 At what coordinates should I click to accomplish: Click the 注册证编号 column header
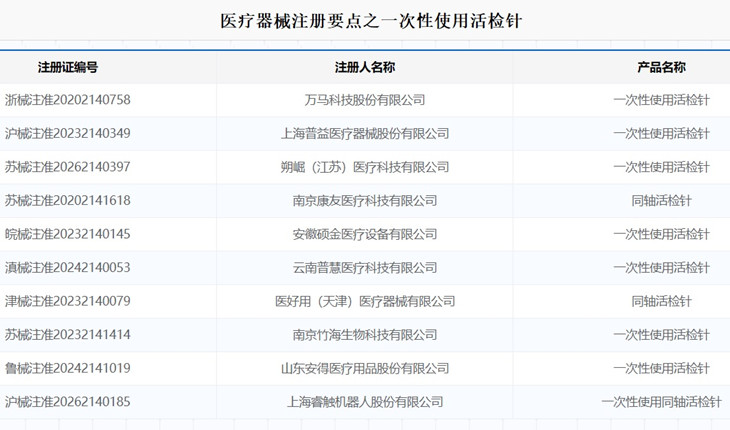point(68,67)
